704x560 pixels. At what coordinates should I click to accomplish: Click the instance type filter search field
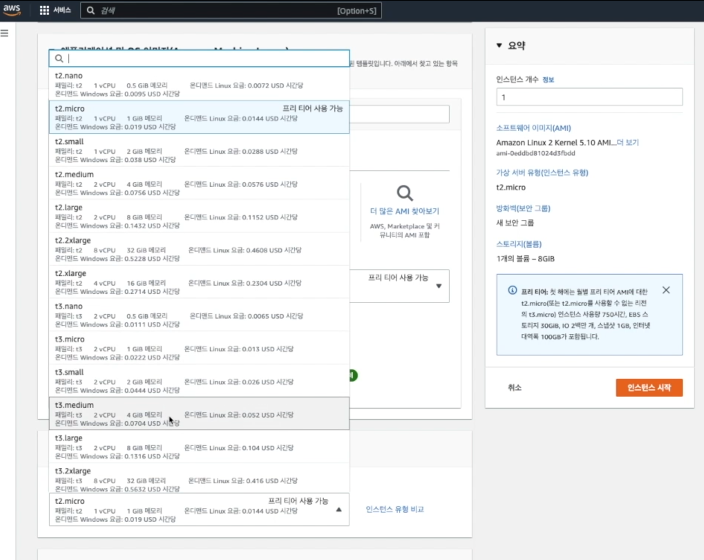coord(199,58)
